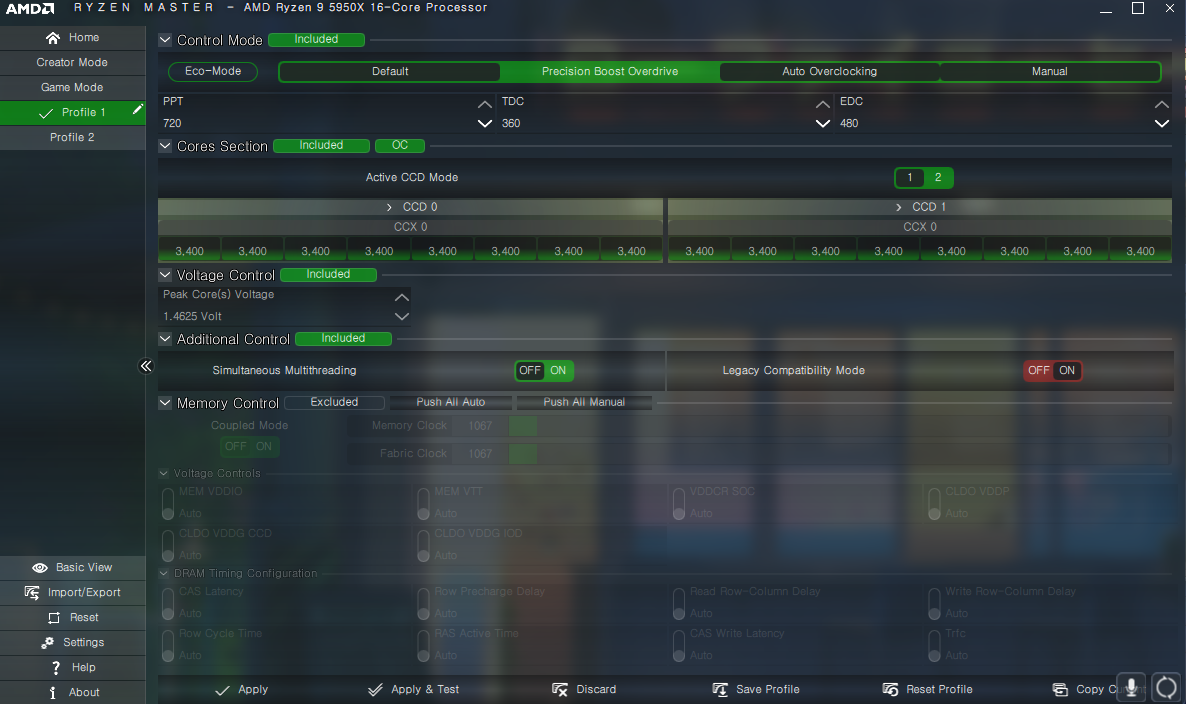The width and height of the screenshot is (1186, 704).
Task: Increase the TDC value with the up arrow
Action: [823, 104]
